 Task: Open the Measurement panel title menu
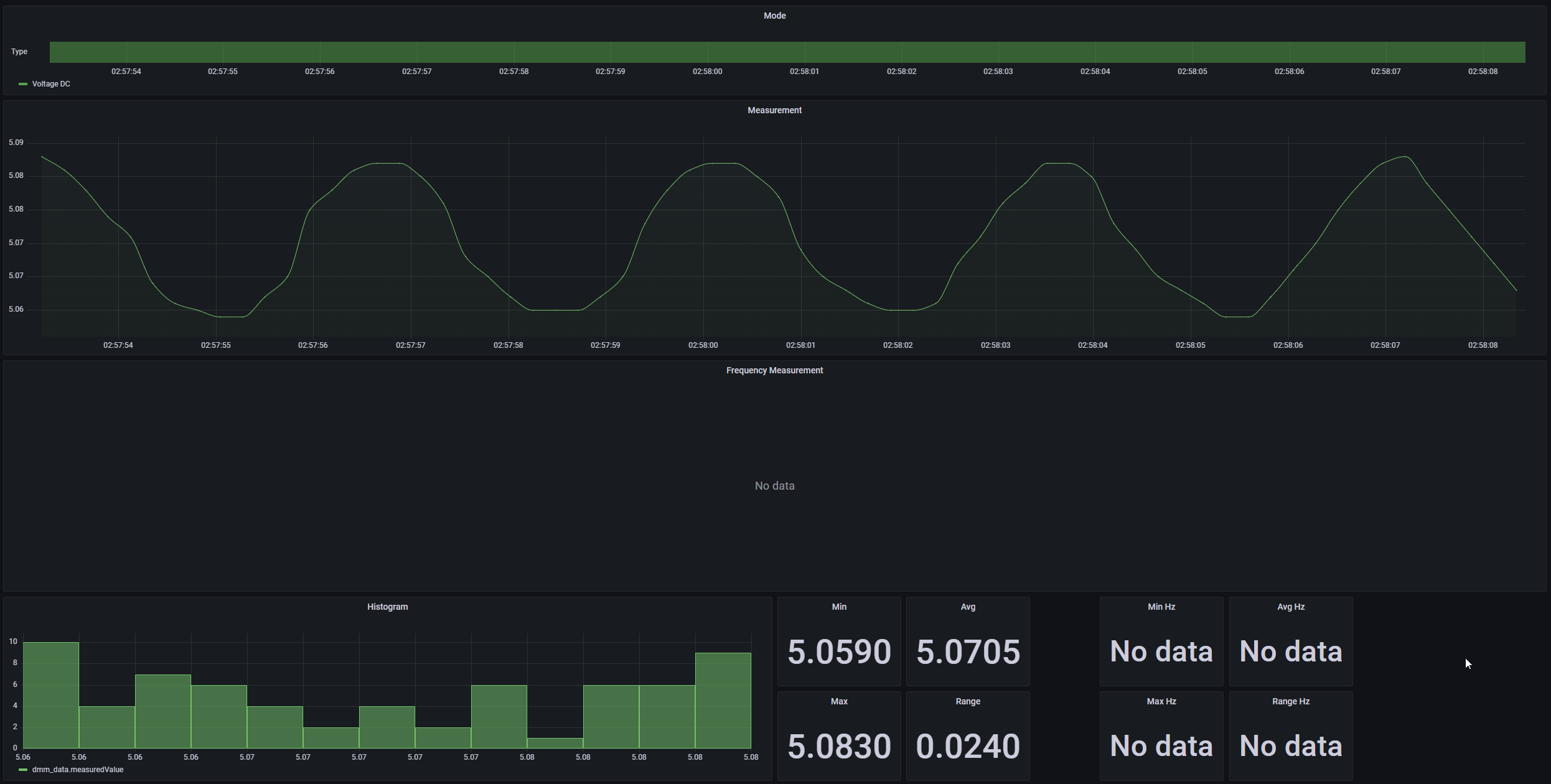click(774, 110)
